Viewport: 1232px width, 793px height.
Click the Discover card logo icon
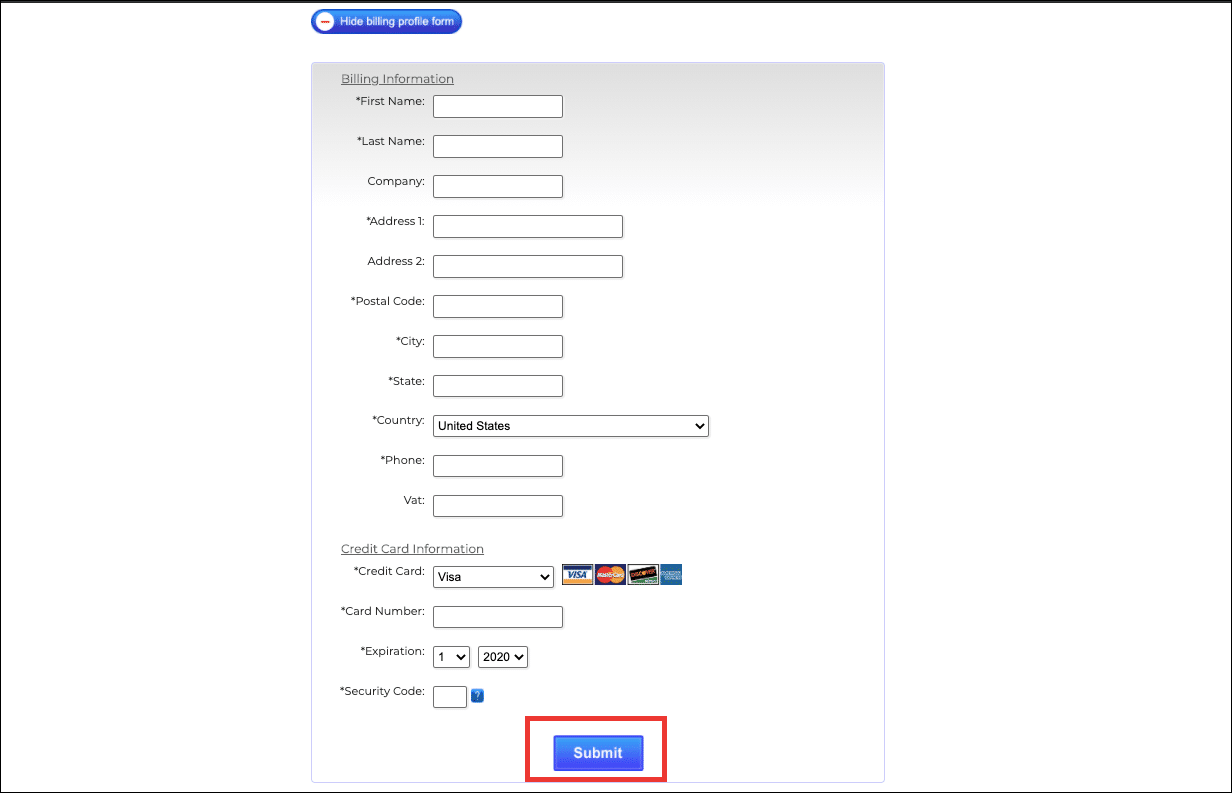643,575
